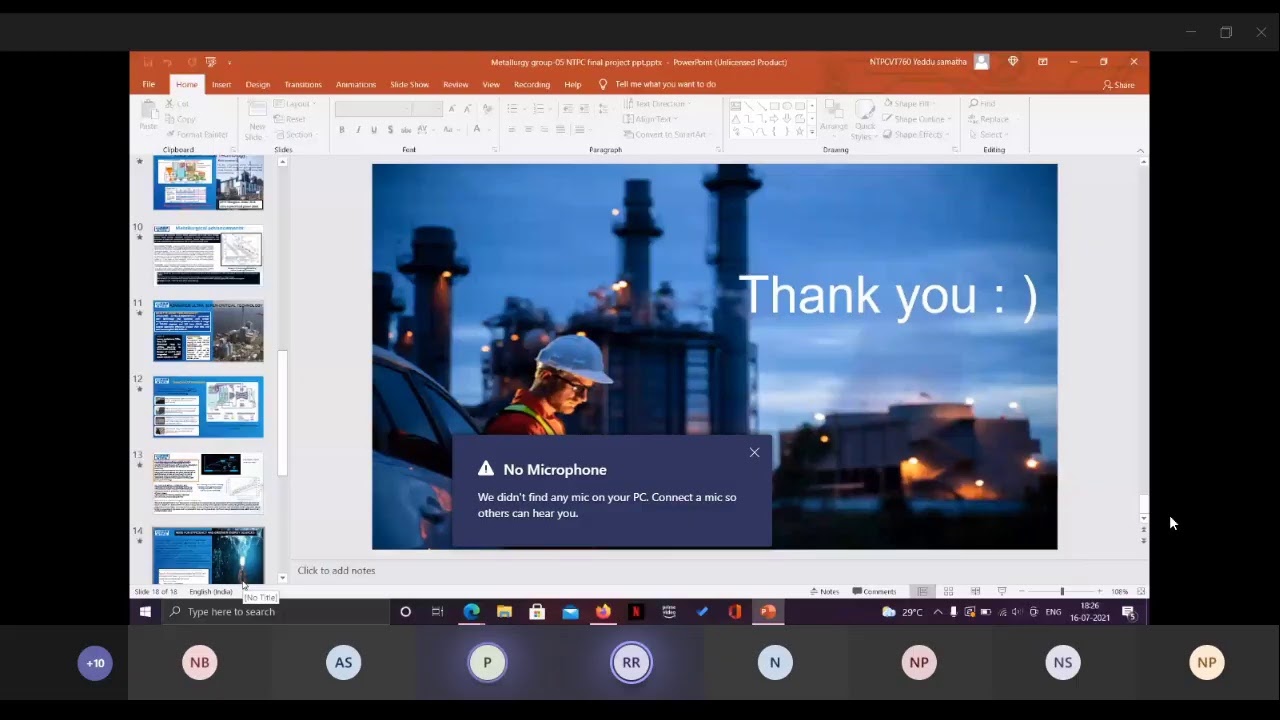The width and height of the screenshot is (1280, 720).
Task: Open the Shape Effects dropdown
Action: (x=915, y=134)
